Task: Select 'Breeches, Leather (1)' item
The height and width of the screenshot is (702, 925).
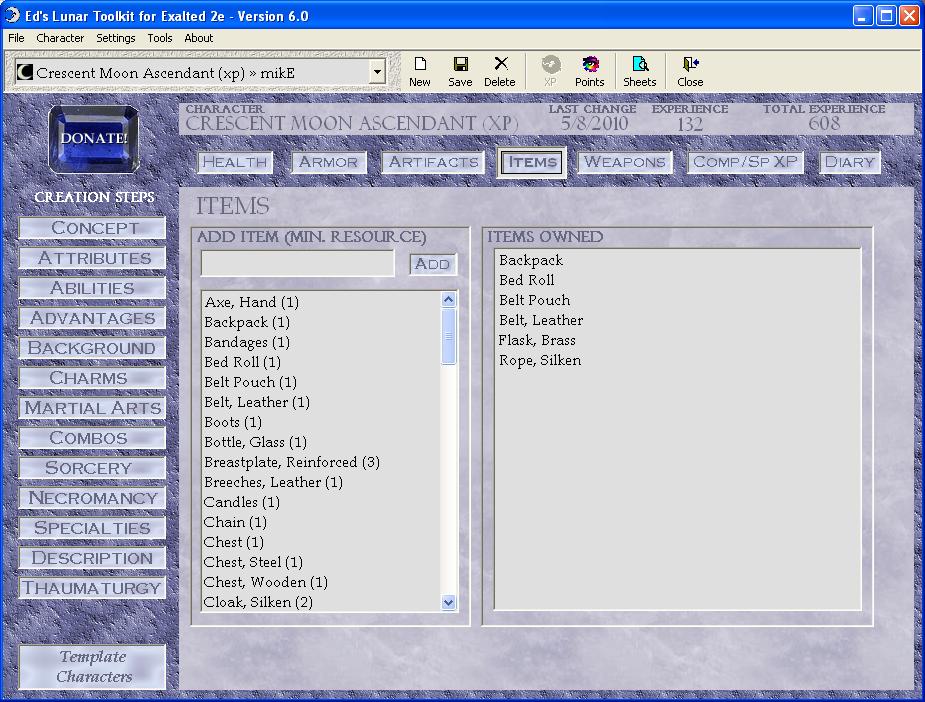Action: [x=274, y=483]
